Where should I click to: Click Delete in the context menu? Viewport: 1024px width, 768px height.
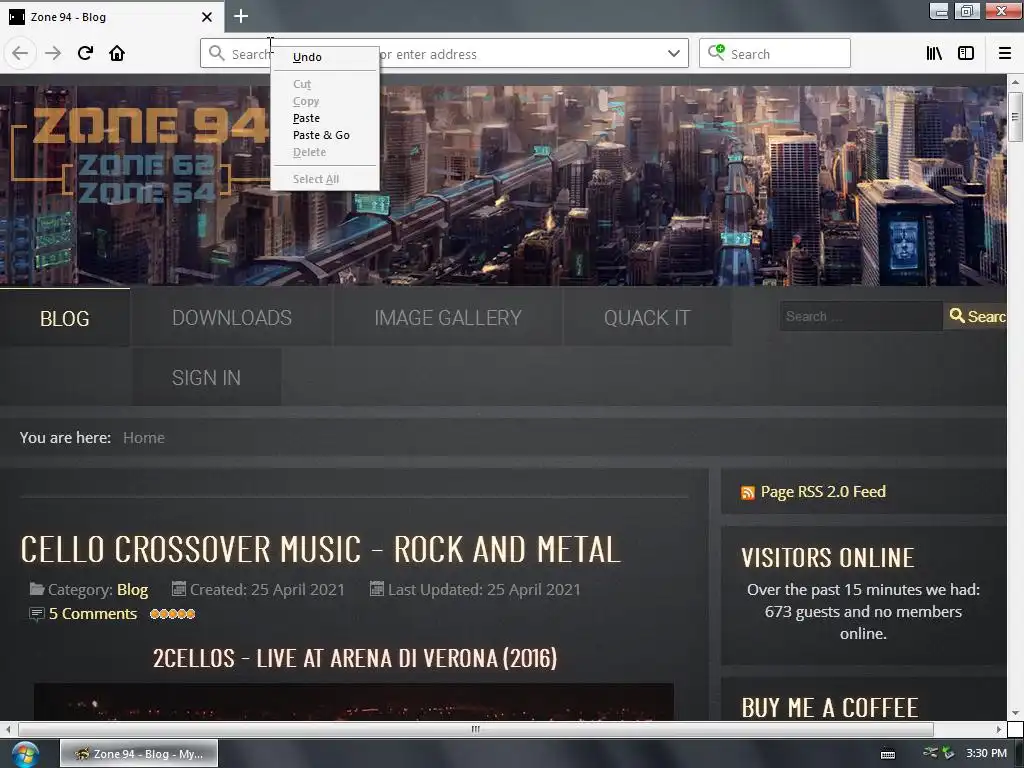coord(325,152)
